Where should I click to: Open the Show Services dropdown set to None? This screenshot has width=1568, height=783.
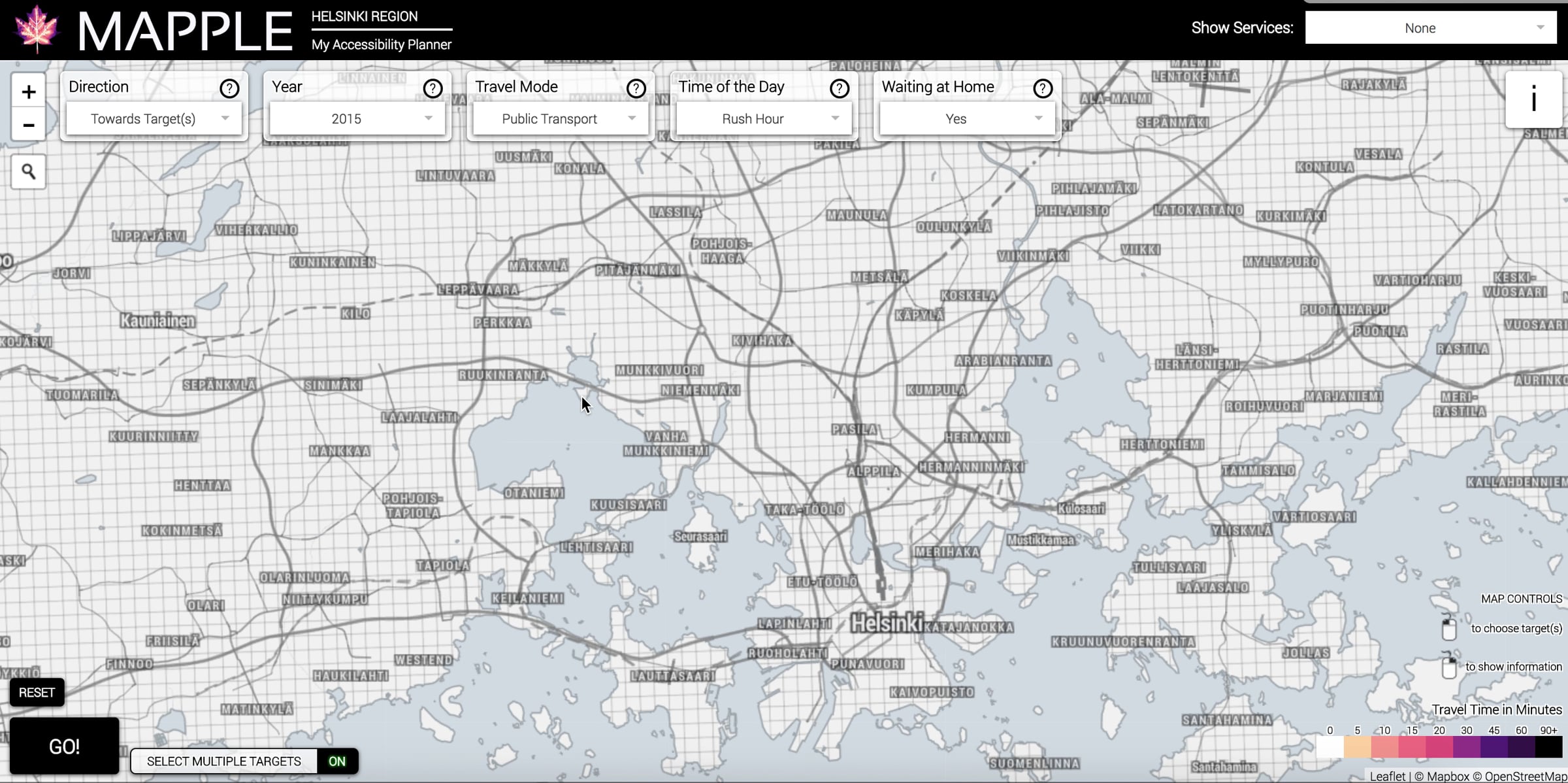[1431, 28]
